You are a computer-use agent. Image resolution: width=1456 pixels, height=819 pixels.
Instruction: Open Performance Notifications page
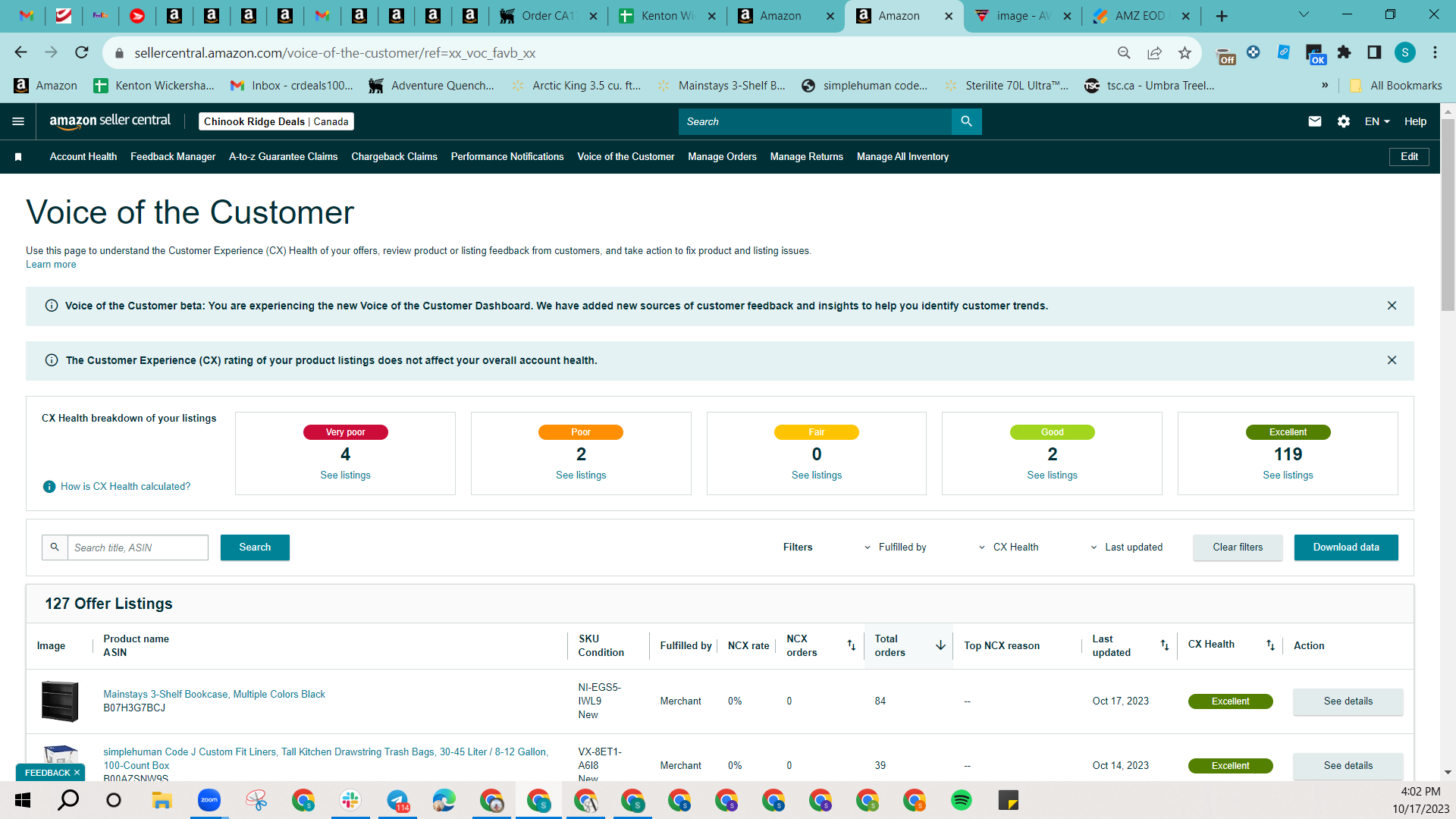click(x=507, y=157)
